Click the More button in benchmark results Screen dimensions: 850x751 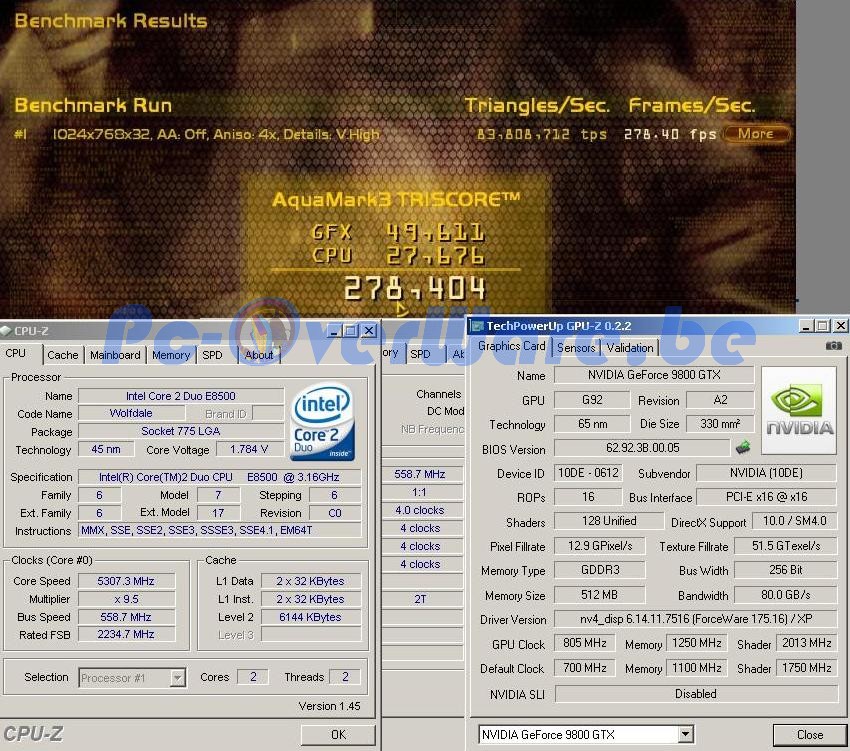(x=756, y=134)
